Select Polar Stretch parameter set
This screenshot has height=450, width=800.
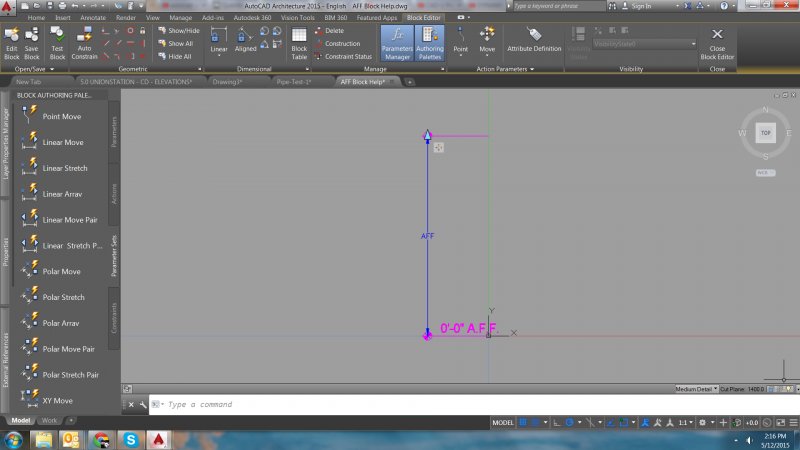coord(63,297)
